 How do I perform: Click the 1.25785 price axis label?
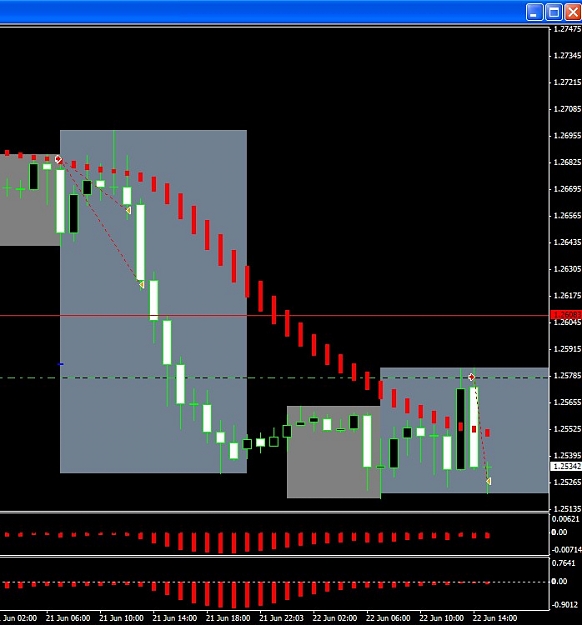pyautogui.click(x=567, y=375)
